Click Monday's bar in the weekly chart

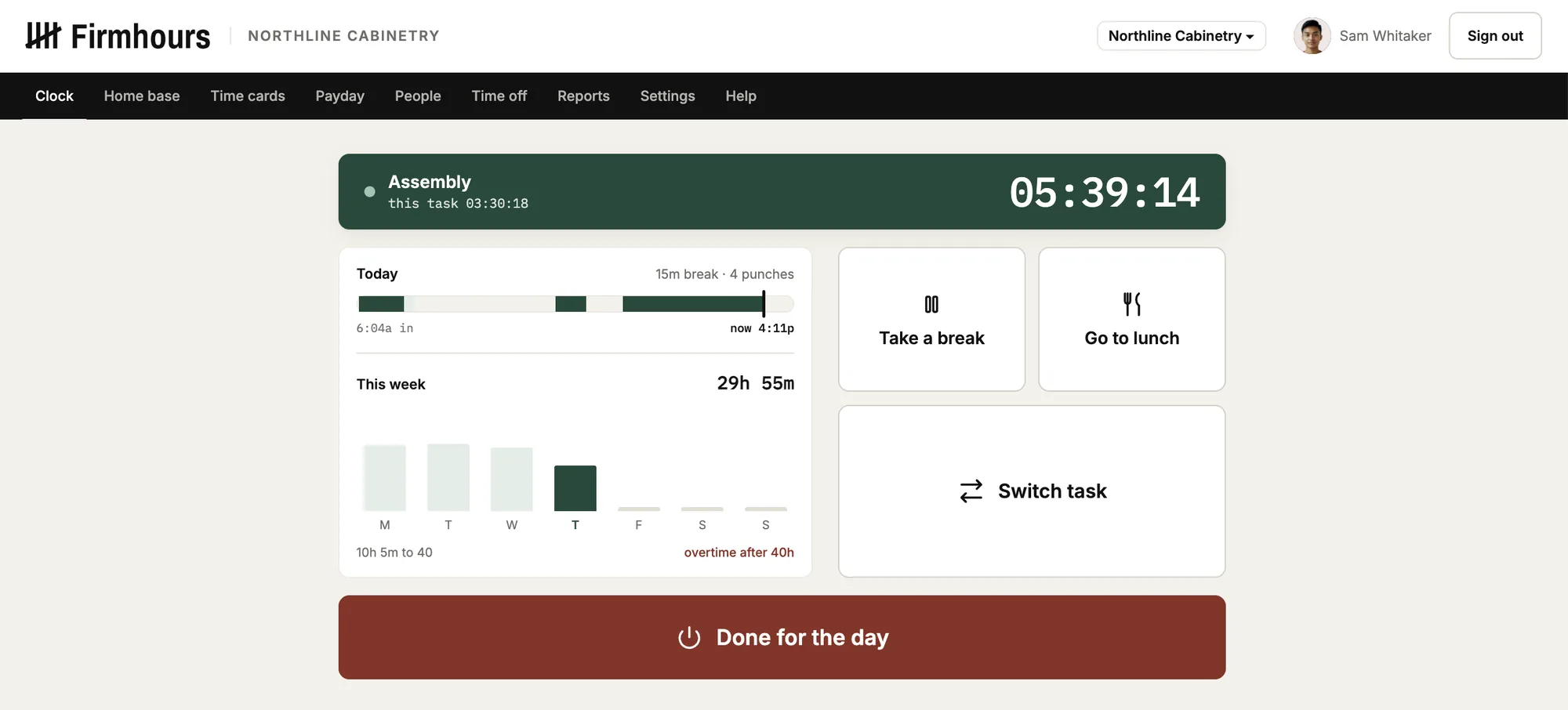point(385,478)
